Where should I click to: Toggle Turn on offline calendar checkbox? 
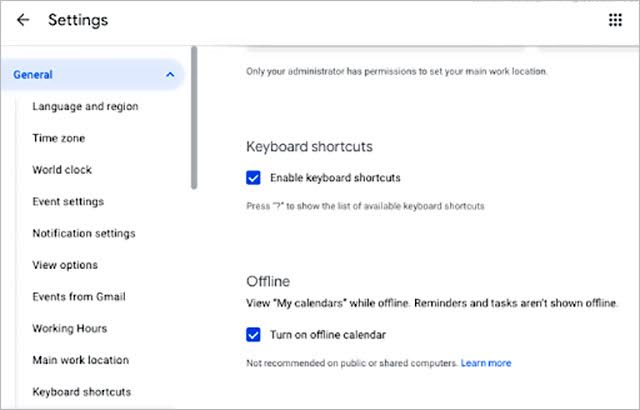[x=254, y=335]
